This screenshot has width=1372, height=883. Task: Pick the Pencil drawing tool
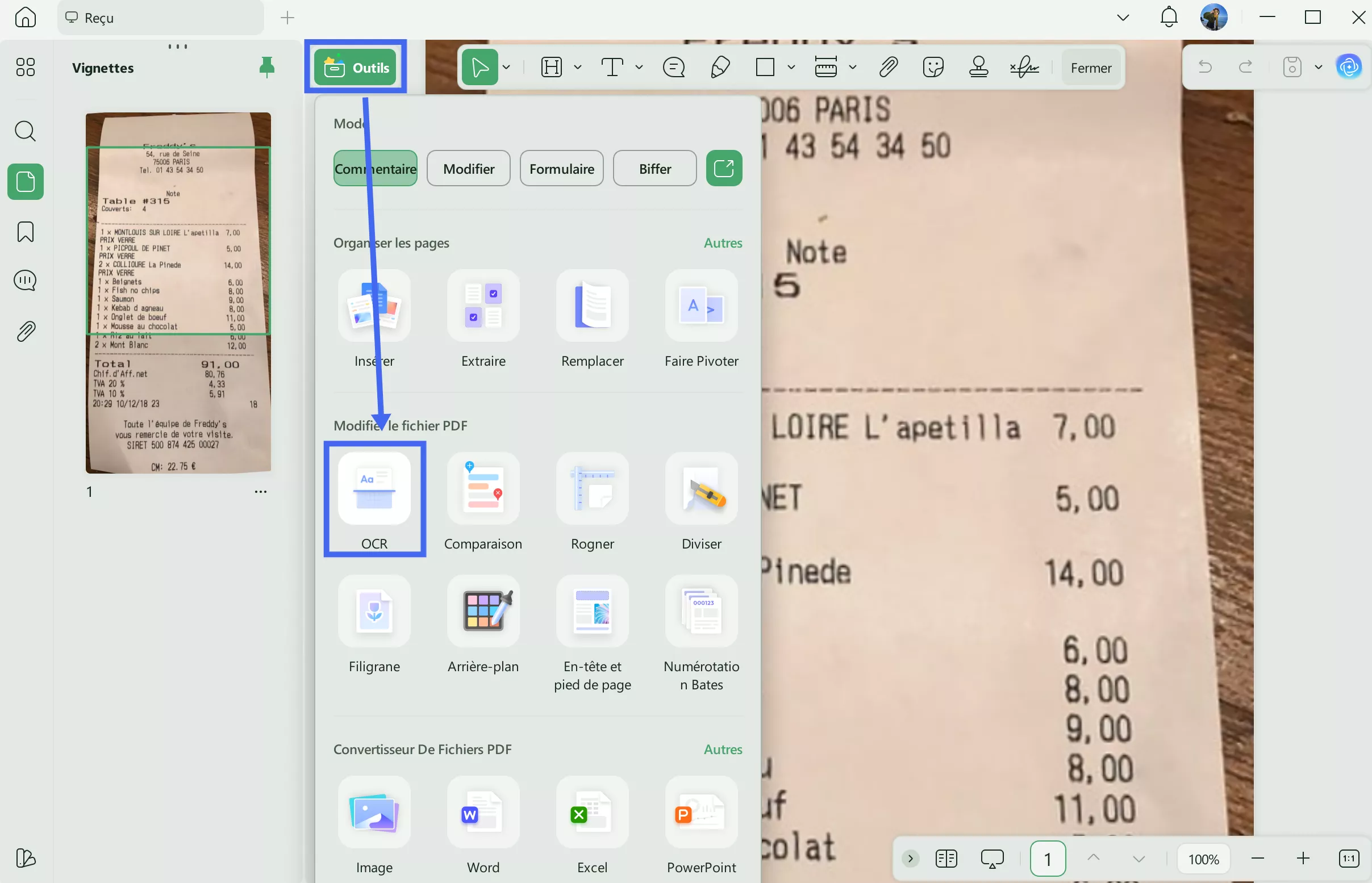pos(720,67)
